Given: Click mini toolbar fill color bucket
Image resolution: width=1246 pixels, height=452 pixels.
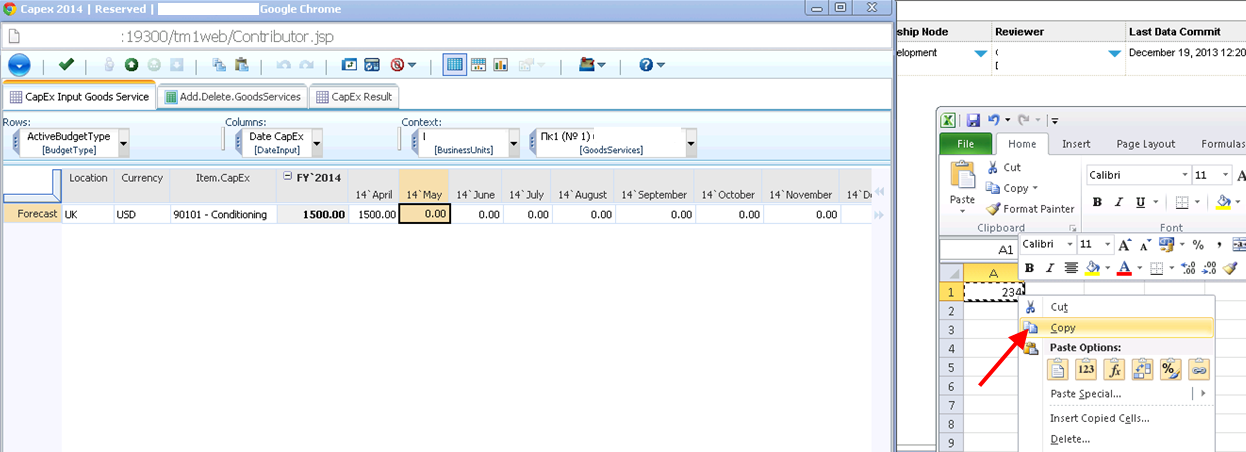Looking at the screenshot, I should [x=1093, y=268].
